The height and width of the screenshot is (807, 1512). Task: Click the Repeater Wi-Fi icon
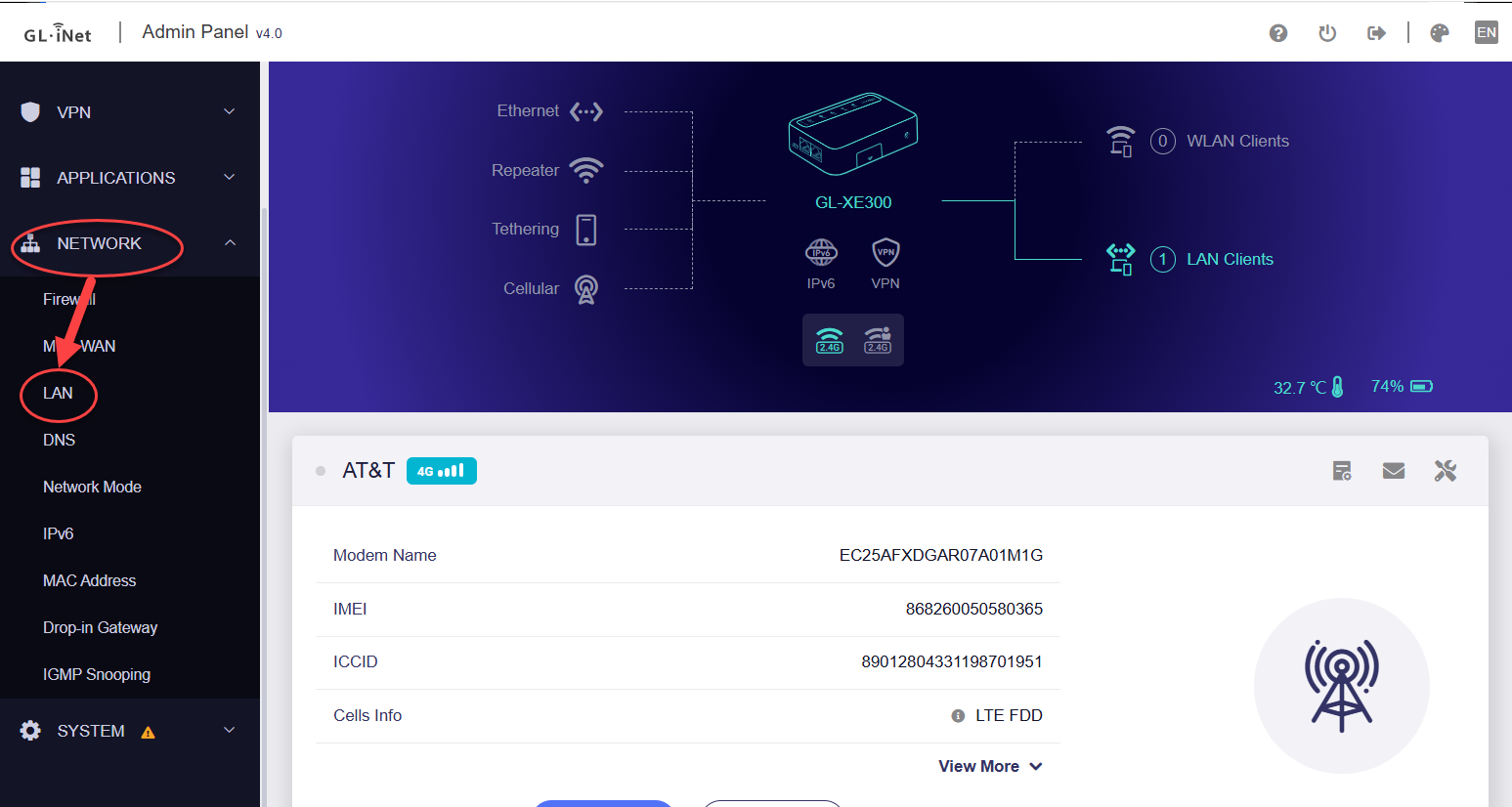(586, 170)
